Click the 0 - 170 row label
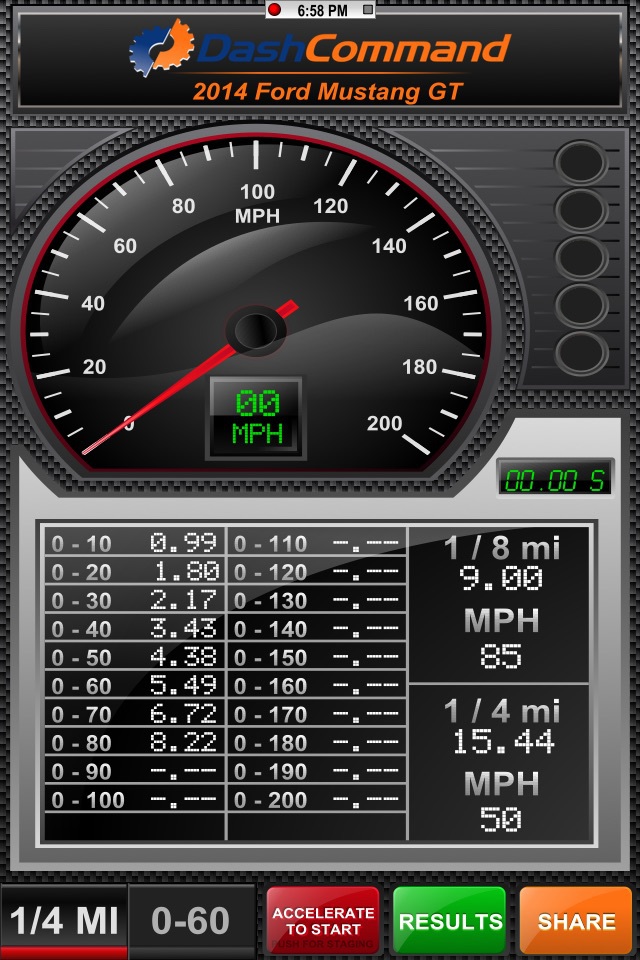 coord(270,714)
